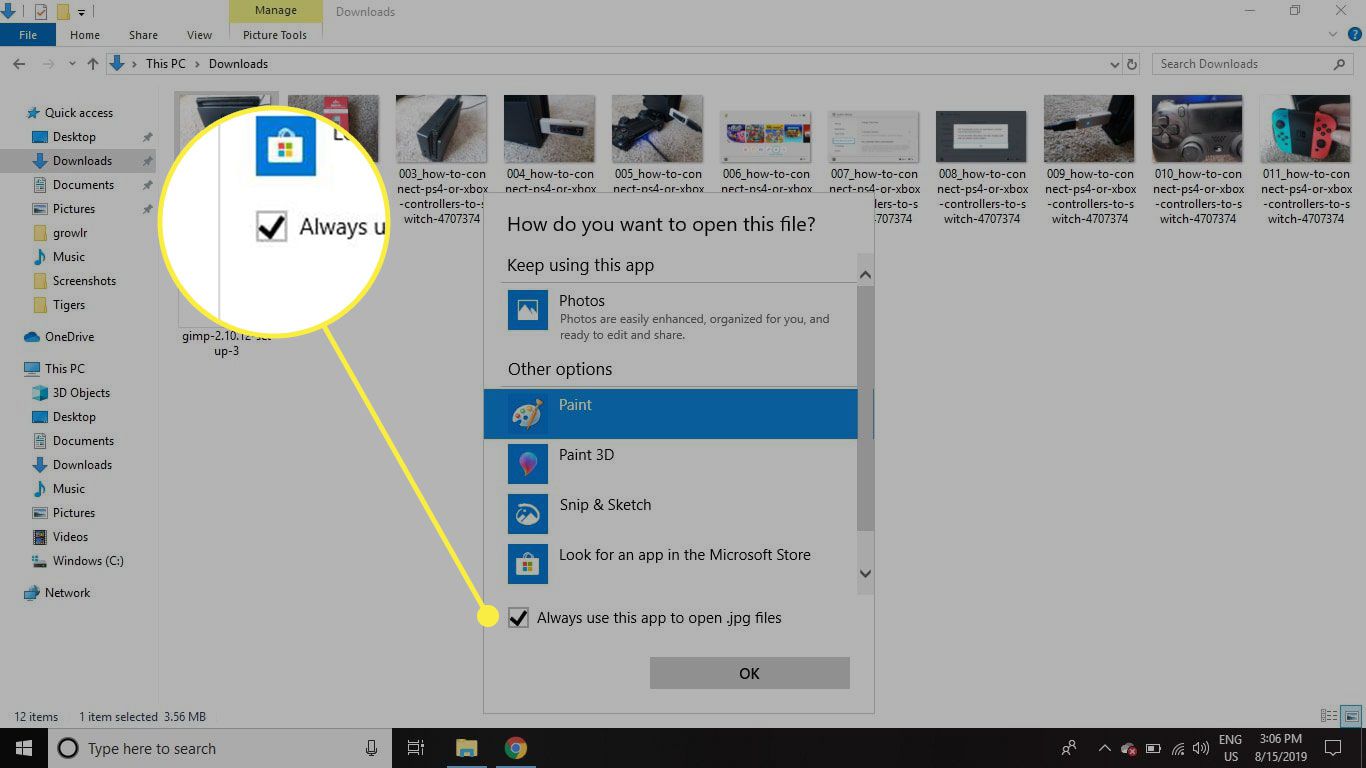Select Network in navigation pane
1366x768 pixels.
[67, 593]
